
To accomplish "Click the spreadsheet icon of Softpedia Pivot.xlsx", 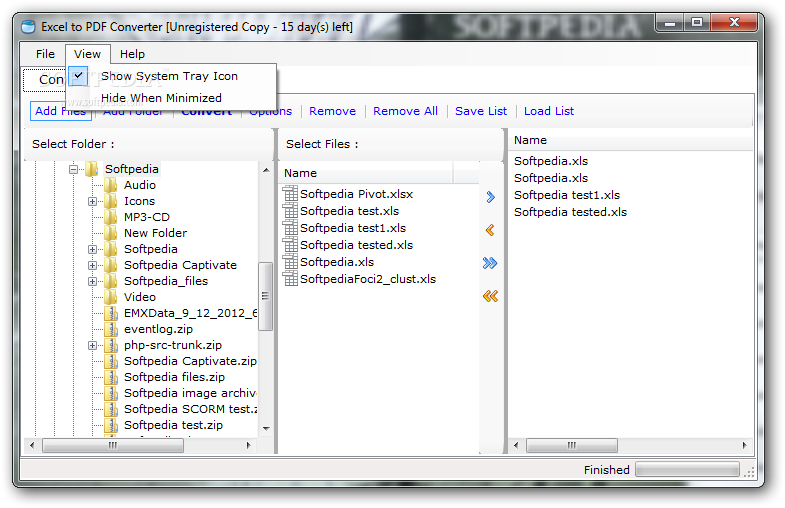I will coord(290,194).
